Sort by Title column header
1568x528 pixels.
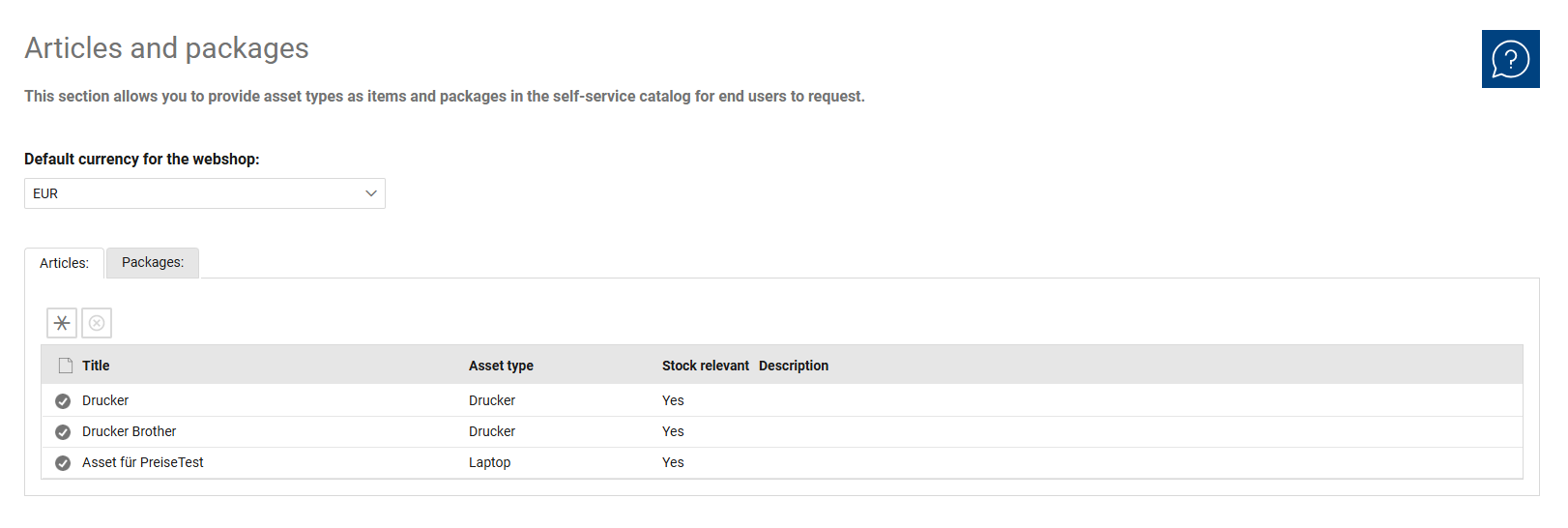pyautogui.click(x=96, y=366)
